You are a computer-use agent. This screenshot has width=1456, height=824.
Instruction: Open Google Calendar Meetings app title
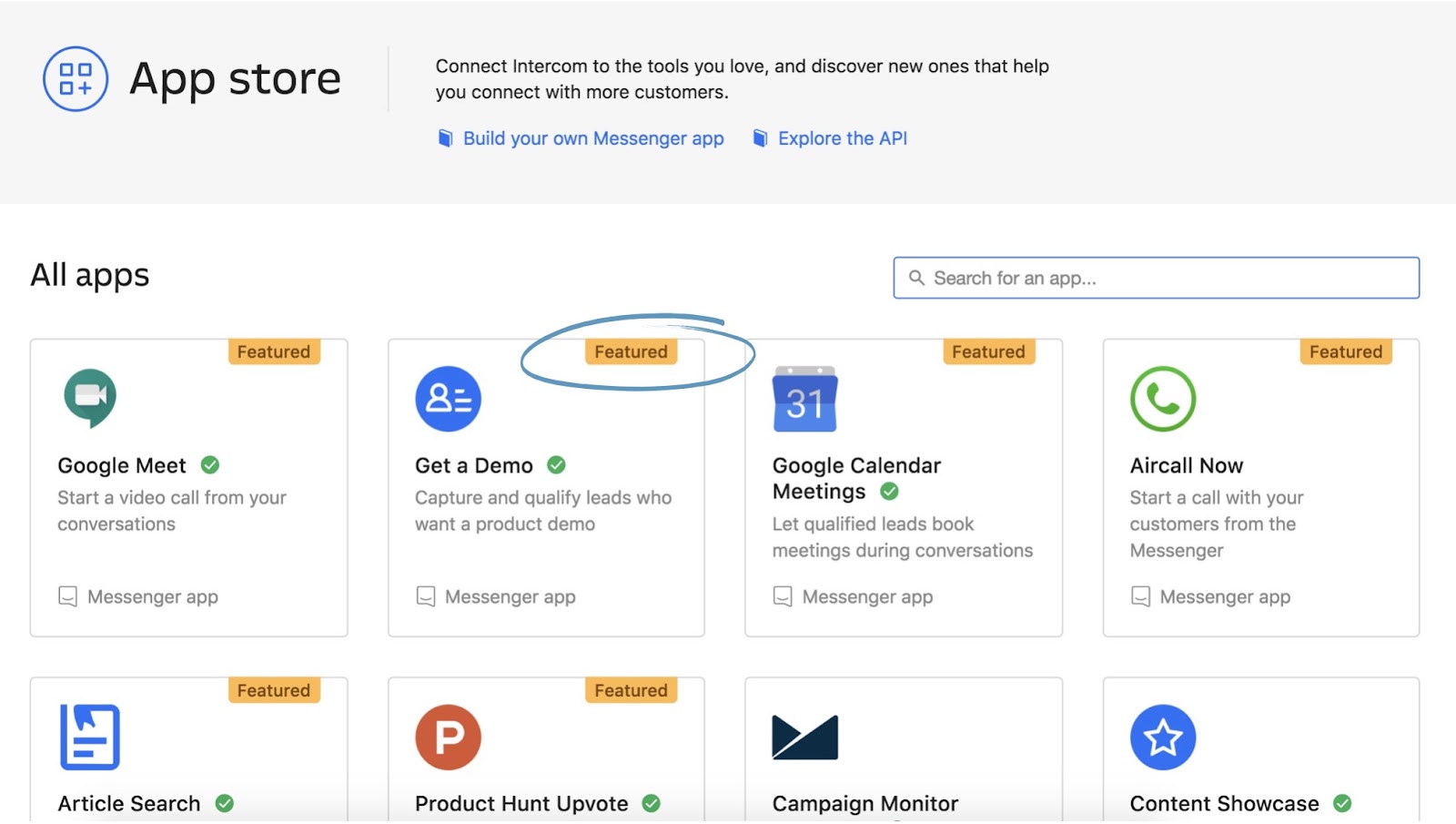click(x=856, y=478)
